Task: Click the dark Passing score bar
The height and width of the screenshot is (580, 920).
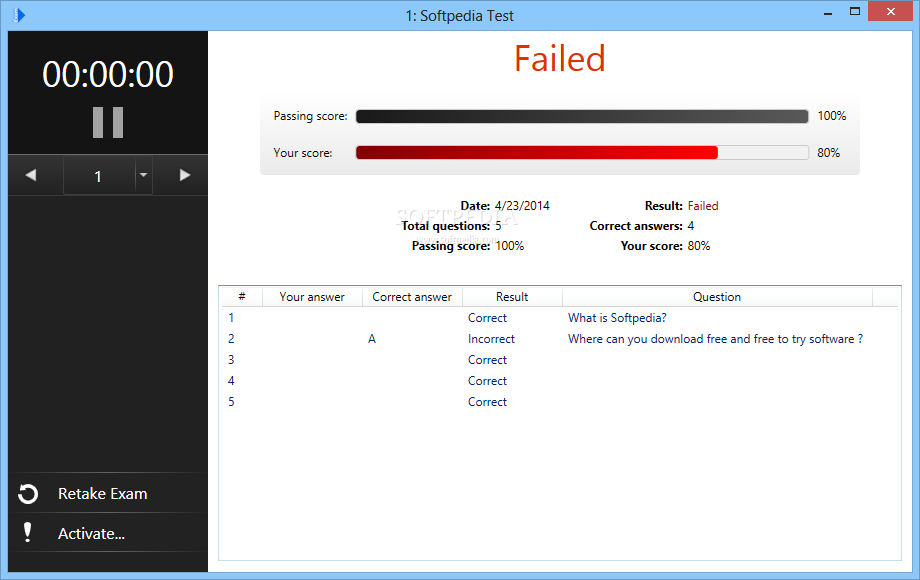Action: point(582,116)
